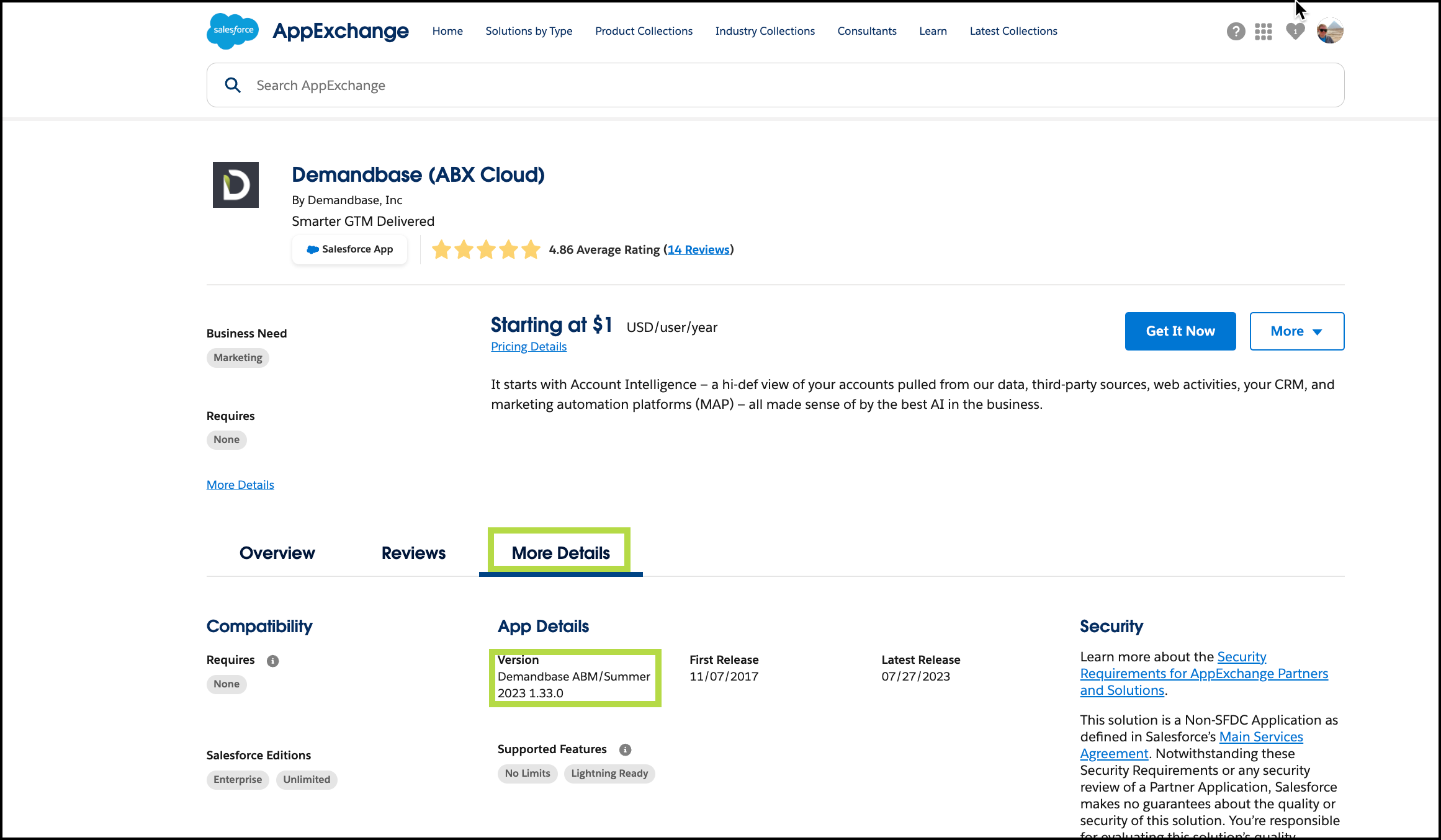Click the Demandbase app logo
The image size is (1441, 840).
tap(236, 184)
